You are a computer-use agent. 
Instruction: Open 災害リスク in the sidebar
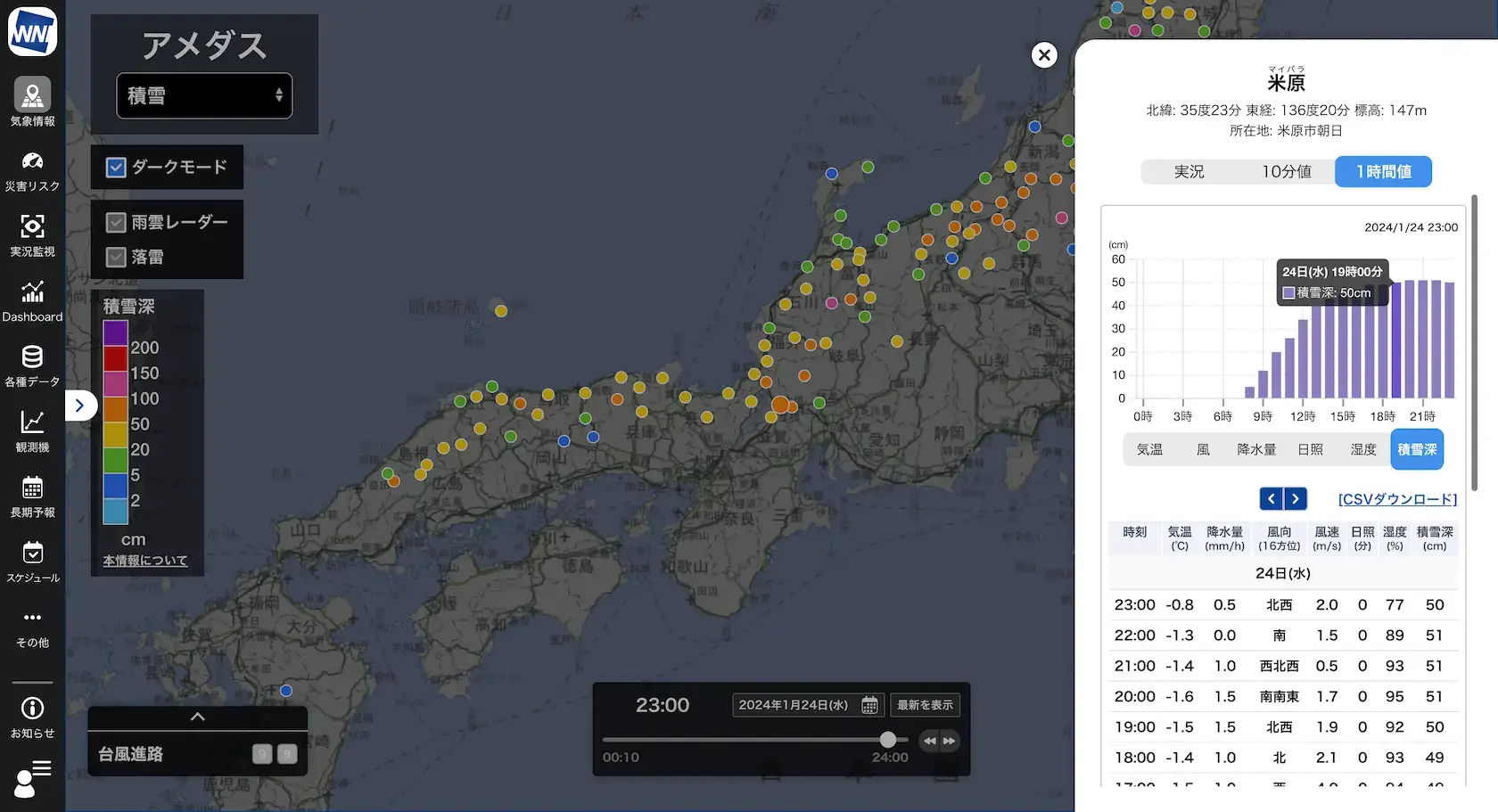coord(32,171)
